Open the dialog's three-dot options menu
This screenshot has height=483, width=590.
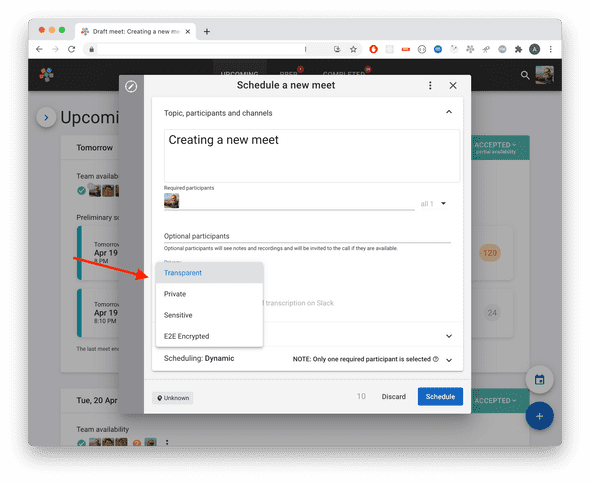coord(430,85)
